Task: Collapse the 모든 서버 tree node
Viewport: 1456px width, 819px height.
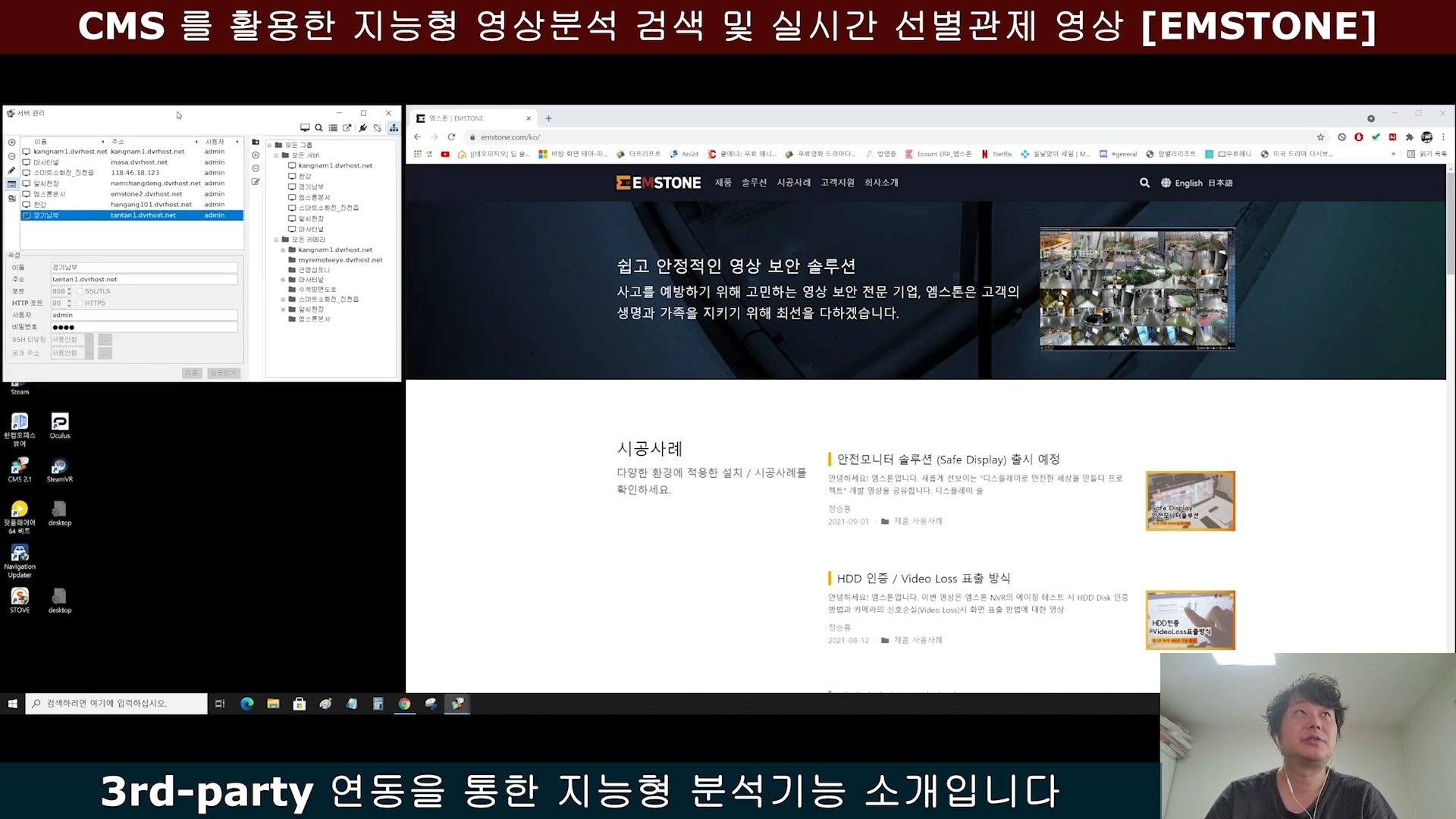Action: pos(276,155)
